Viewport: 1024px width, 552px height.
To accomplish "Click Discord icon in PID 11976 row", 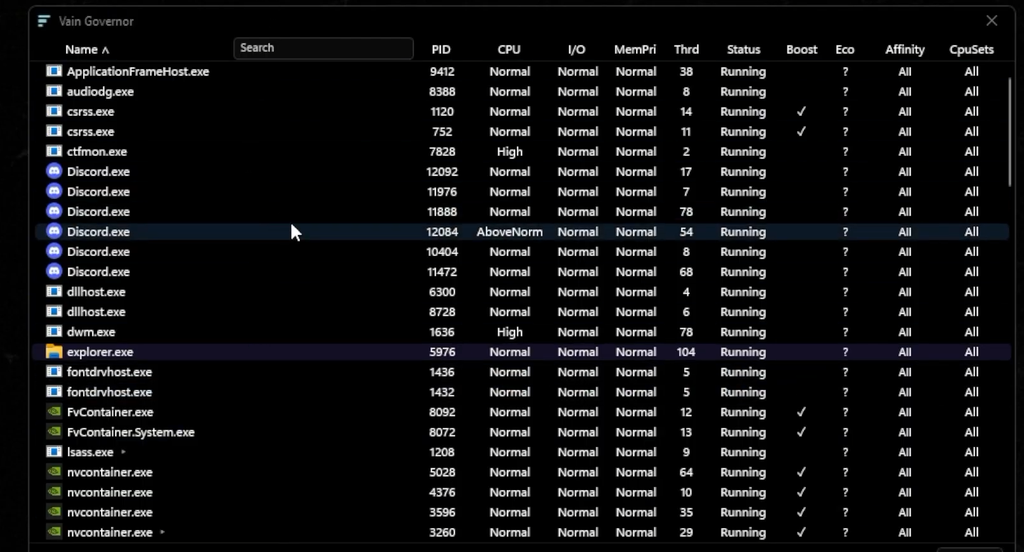I will (x=54, y=191).
